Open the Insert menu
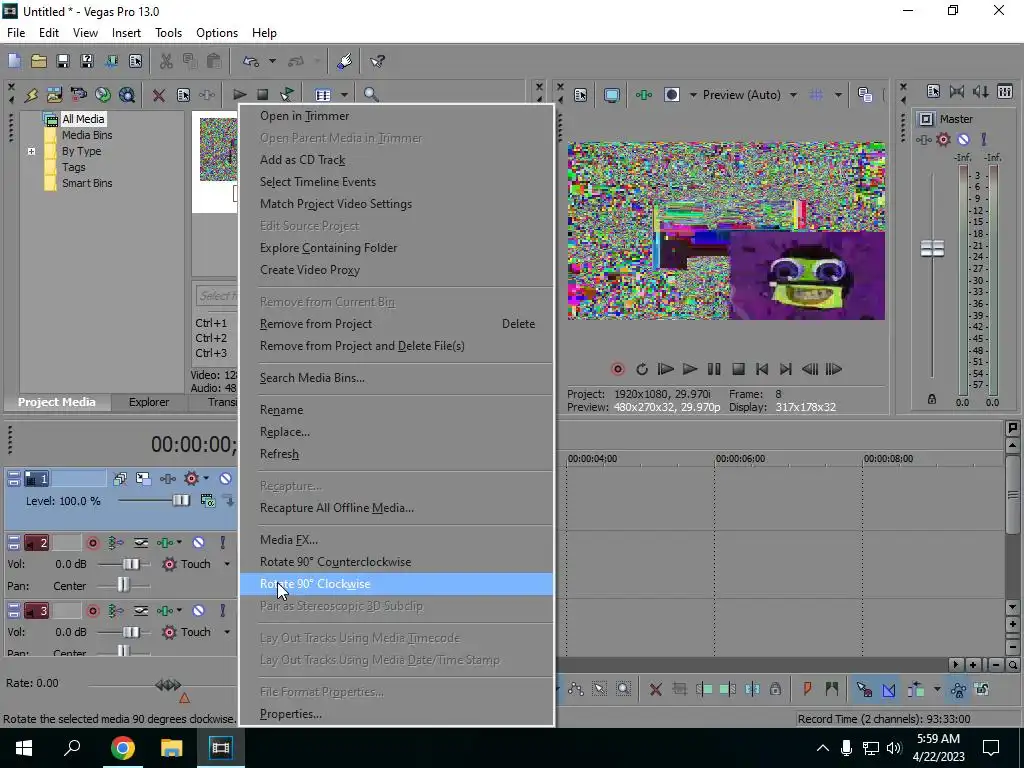Image resolution: width=1024 pixels, height=768 pixels. tap(126, 33)
